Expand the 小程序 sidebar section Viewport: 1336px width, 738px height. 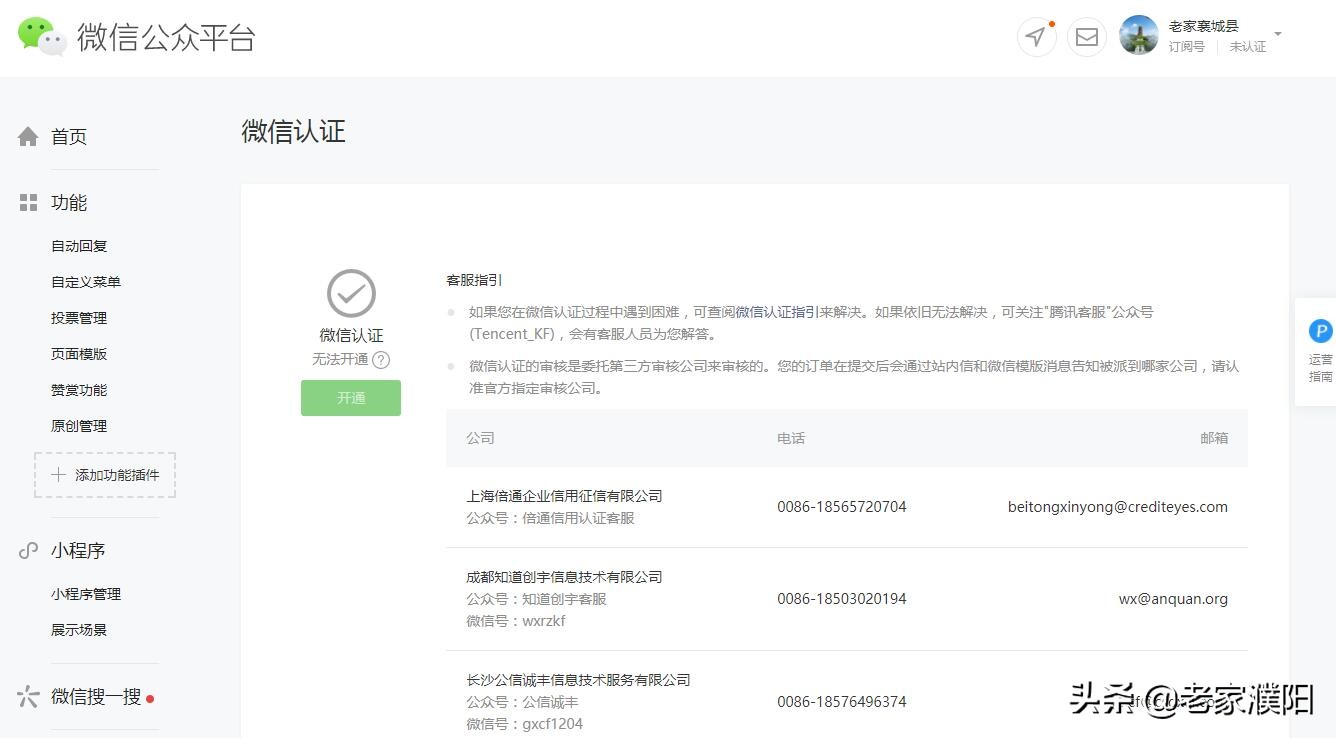click(77, 549)
